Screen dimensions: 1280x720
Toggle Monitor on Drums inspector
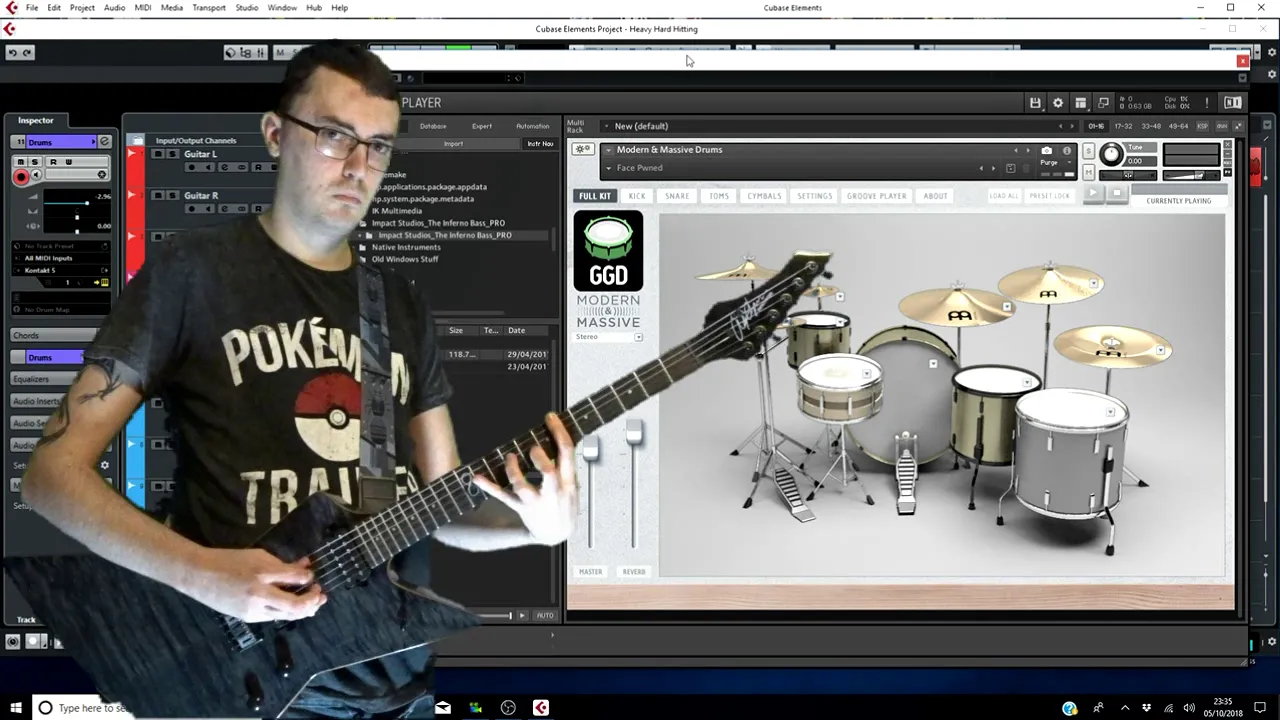36,176
